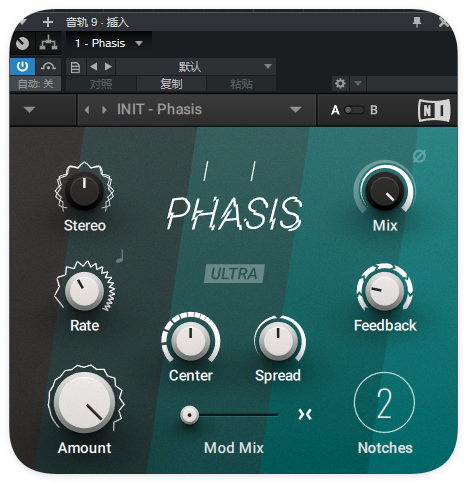The width and height of the screenshot is (467, 483).
Task: Toggle the plugin power button
Action: pyautogui.click(x=22, y=67)
